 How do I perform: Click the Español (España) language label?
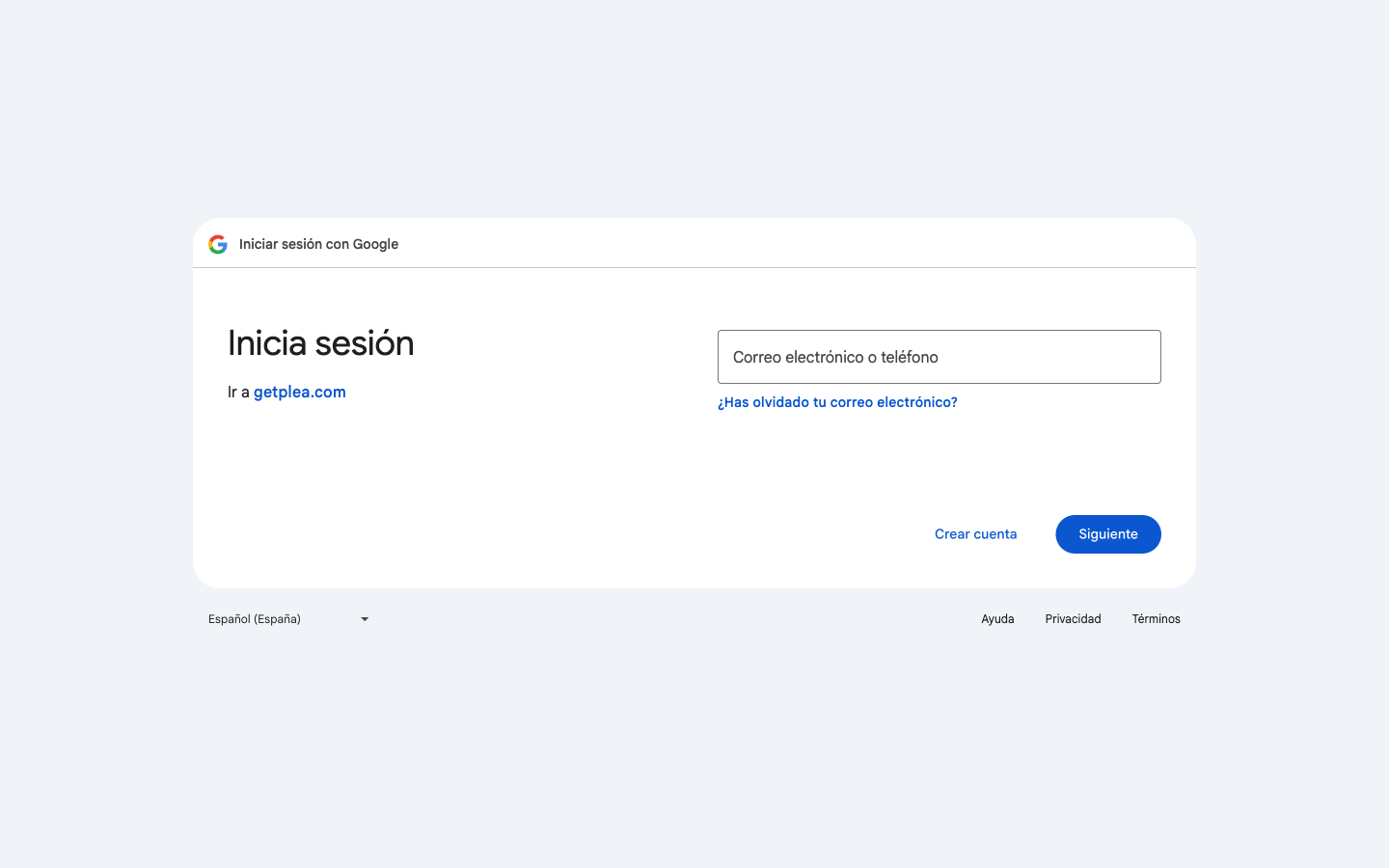point(254,619)
